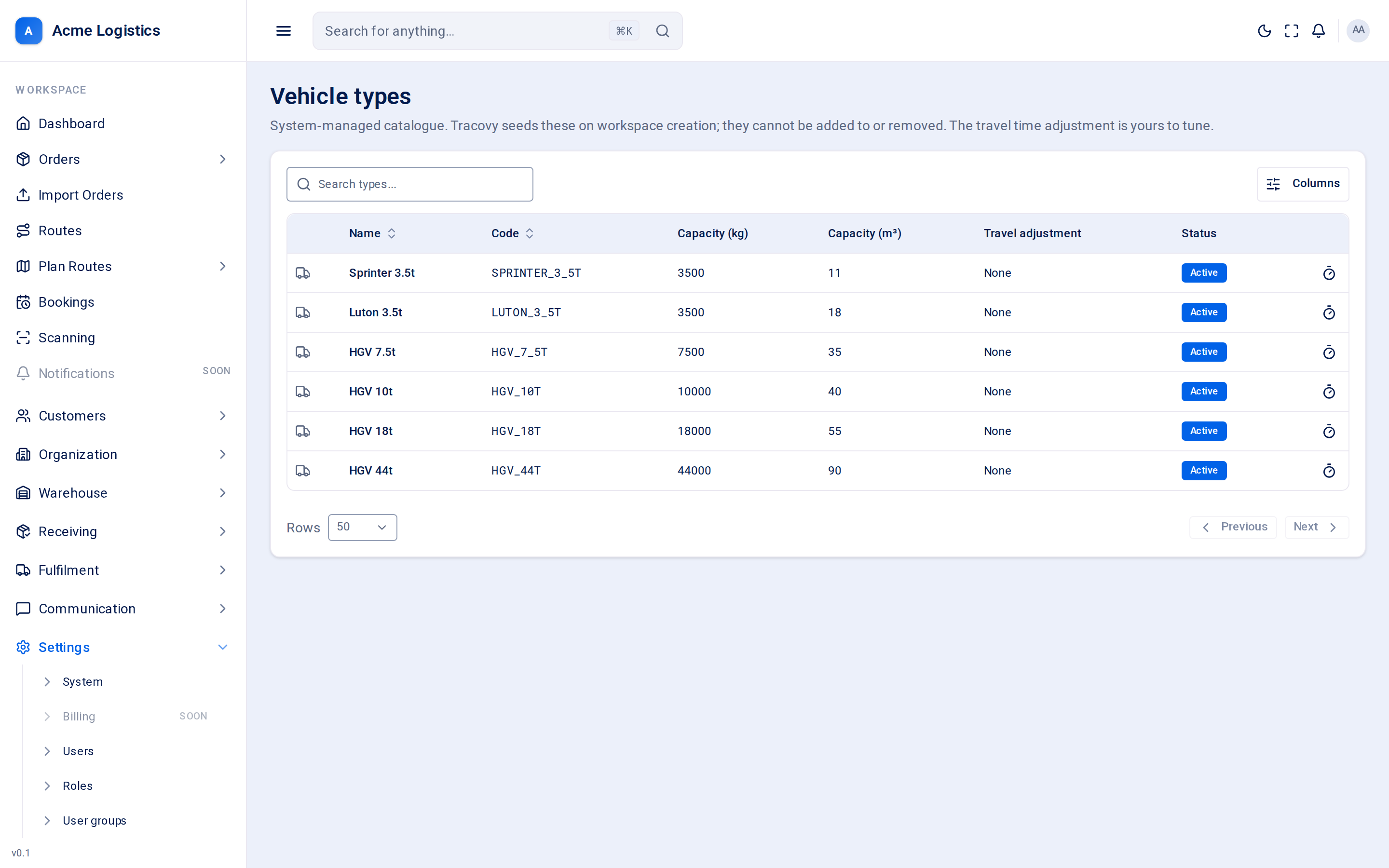This screenshot has height=868, width=1389.
Task: Go to Previous page
Action: (x=1233, y=527)
